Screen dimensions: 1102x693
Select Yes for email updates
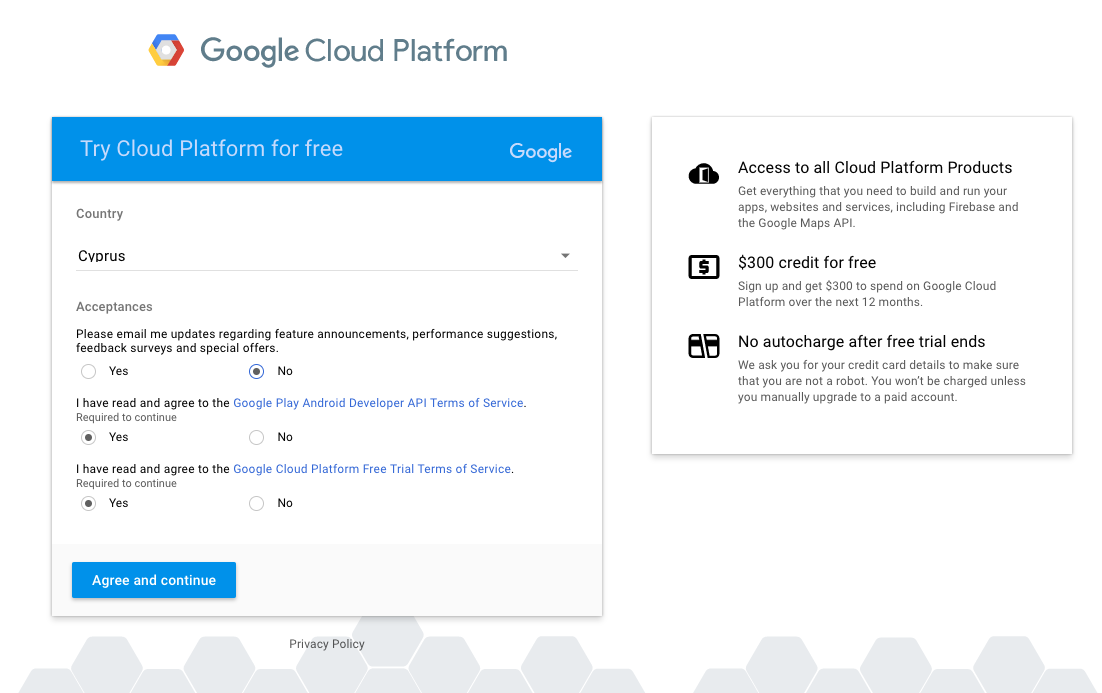pyautogui.click(x=89, y=371)
